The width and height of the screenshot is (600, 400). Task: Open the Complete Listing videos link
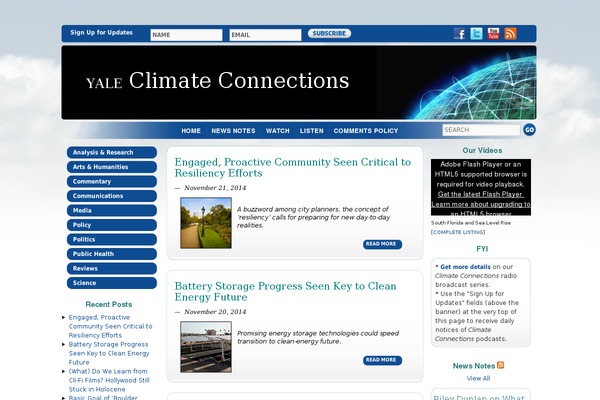458,232
